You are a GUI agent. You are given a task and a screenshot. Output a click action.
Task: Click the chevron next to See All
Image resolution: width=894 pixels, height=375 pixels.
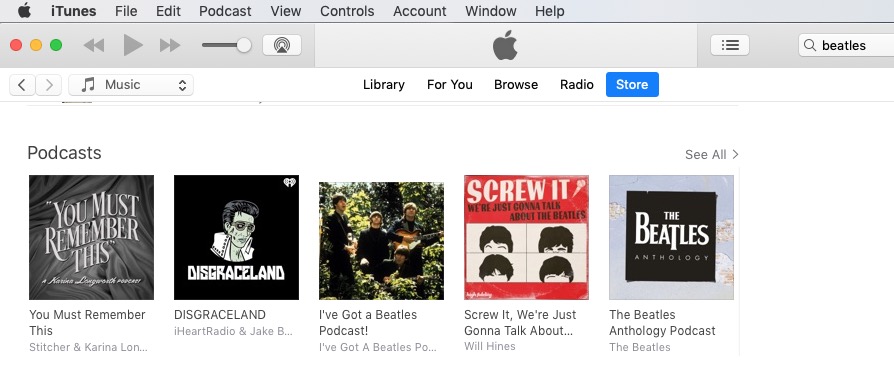click(x=735, y=154)
